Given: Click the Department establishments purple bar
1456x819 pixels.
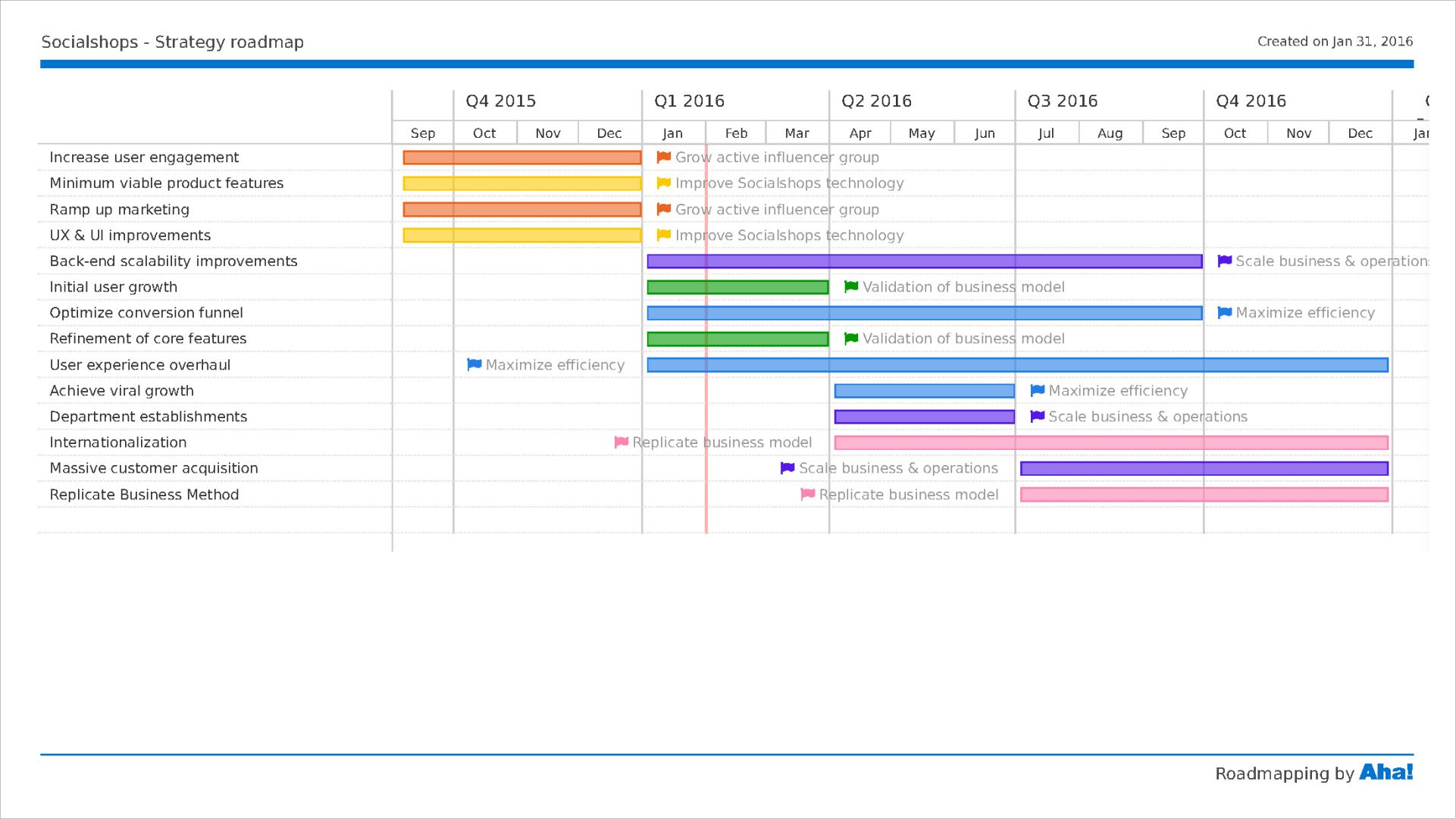Looking at the screenshot, I should (x=924, y=417).
